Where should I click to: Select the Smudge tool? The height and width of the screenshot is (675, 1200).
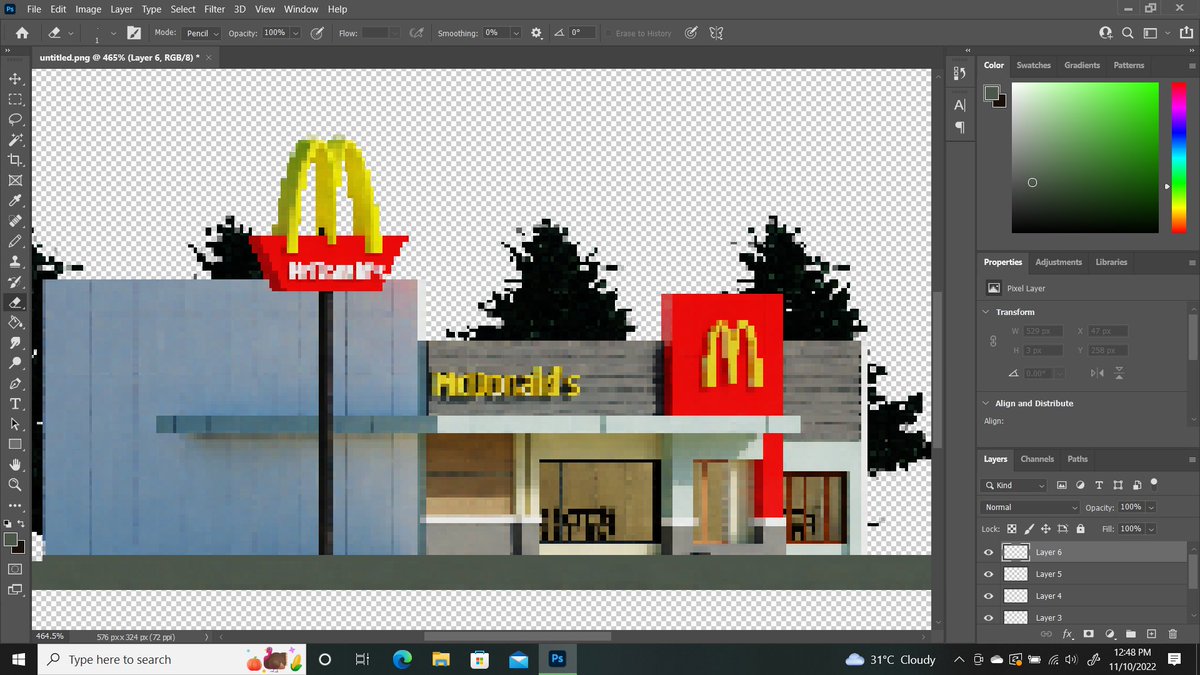tap(15, 343)
